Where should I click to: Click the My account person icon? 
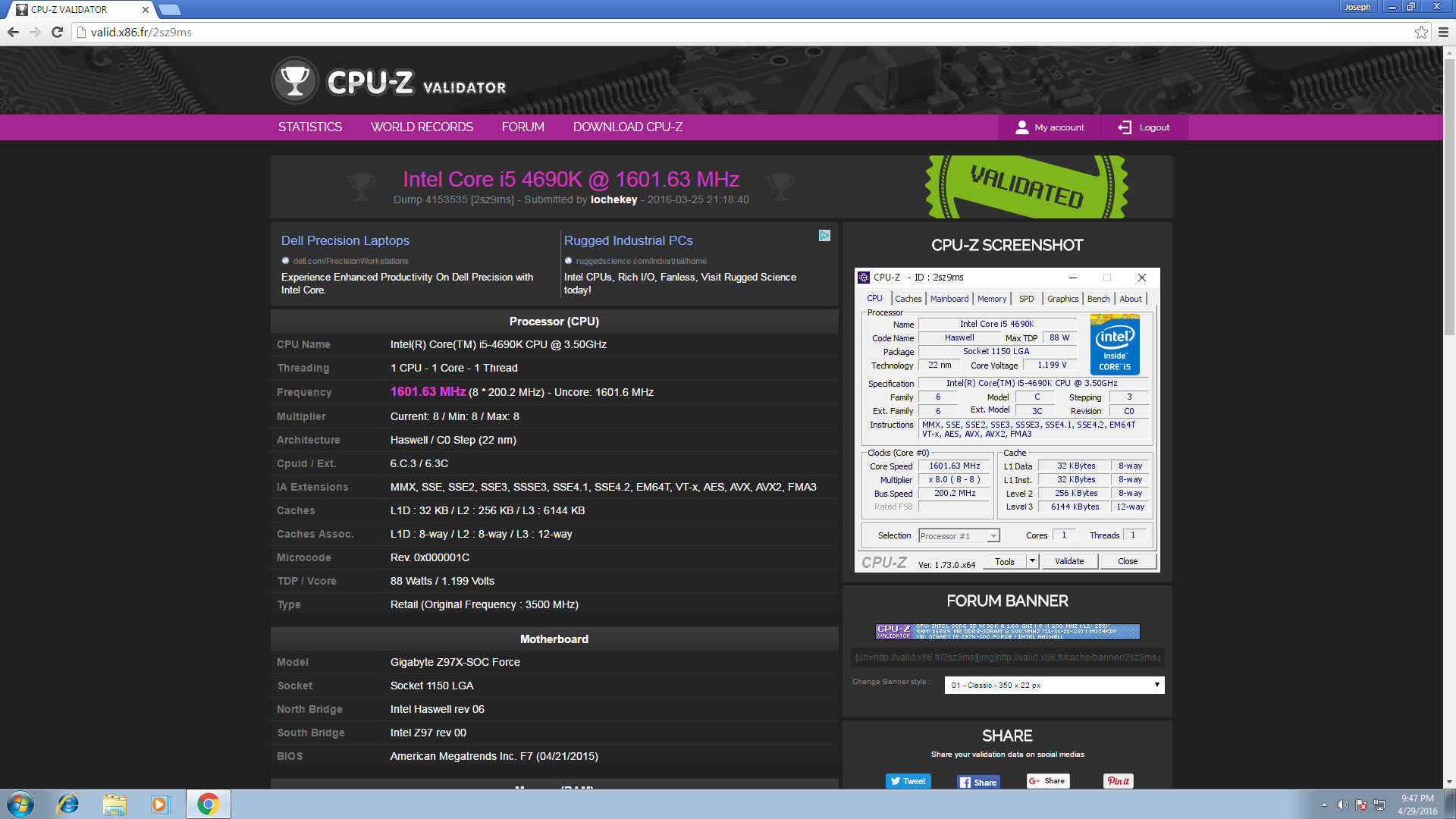(1021, 127)
